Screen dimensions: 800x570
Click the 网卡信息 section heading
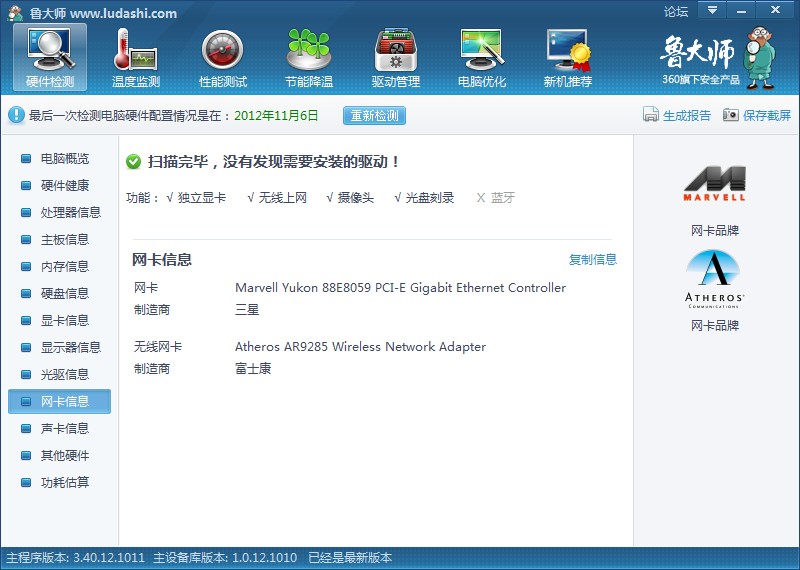tap(162, 260)
